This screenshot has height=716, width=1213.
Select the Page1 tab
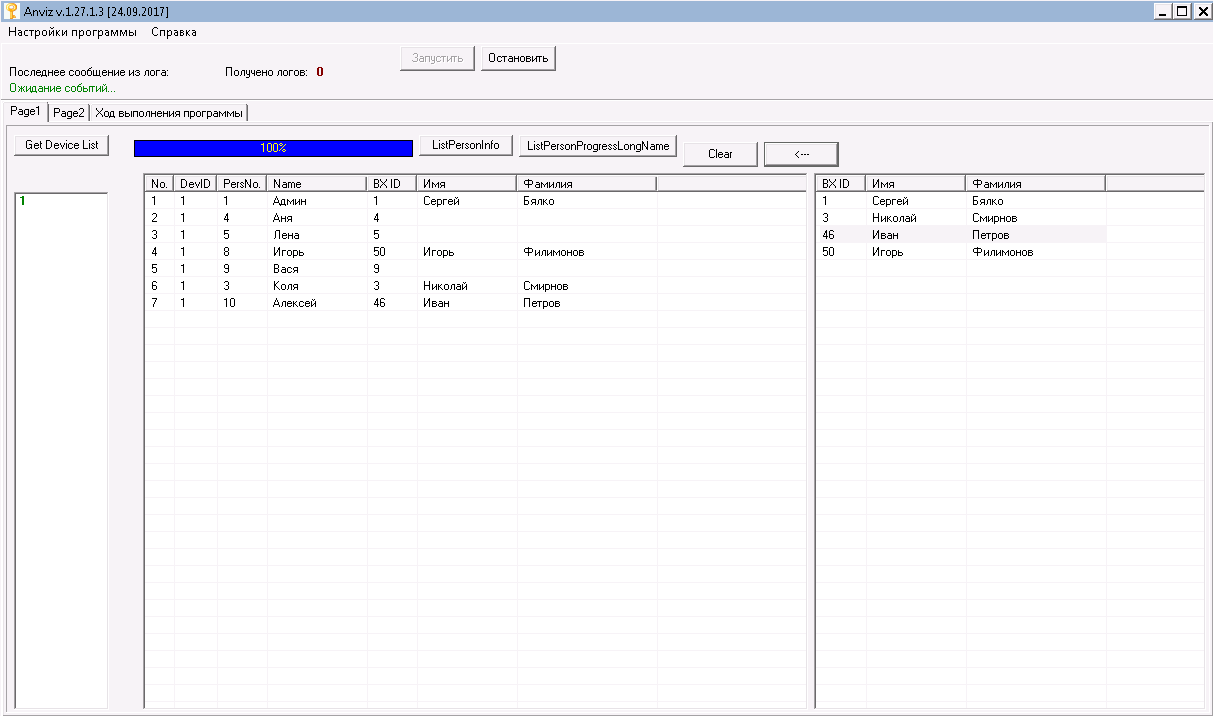[25, 112]
